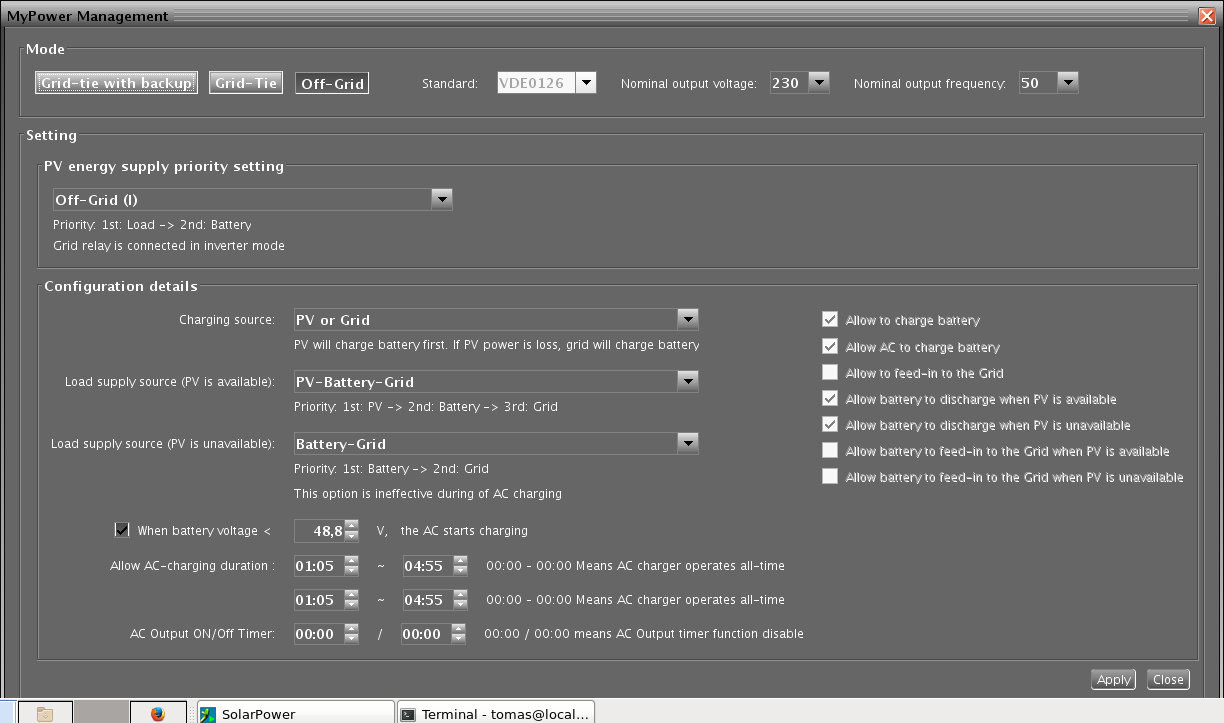Click AC Output timer ON time field
The image size is (1224, 723).
(x=319, y=634)
